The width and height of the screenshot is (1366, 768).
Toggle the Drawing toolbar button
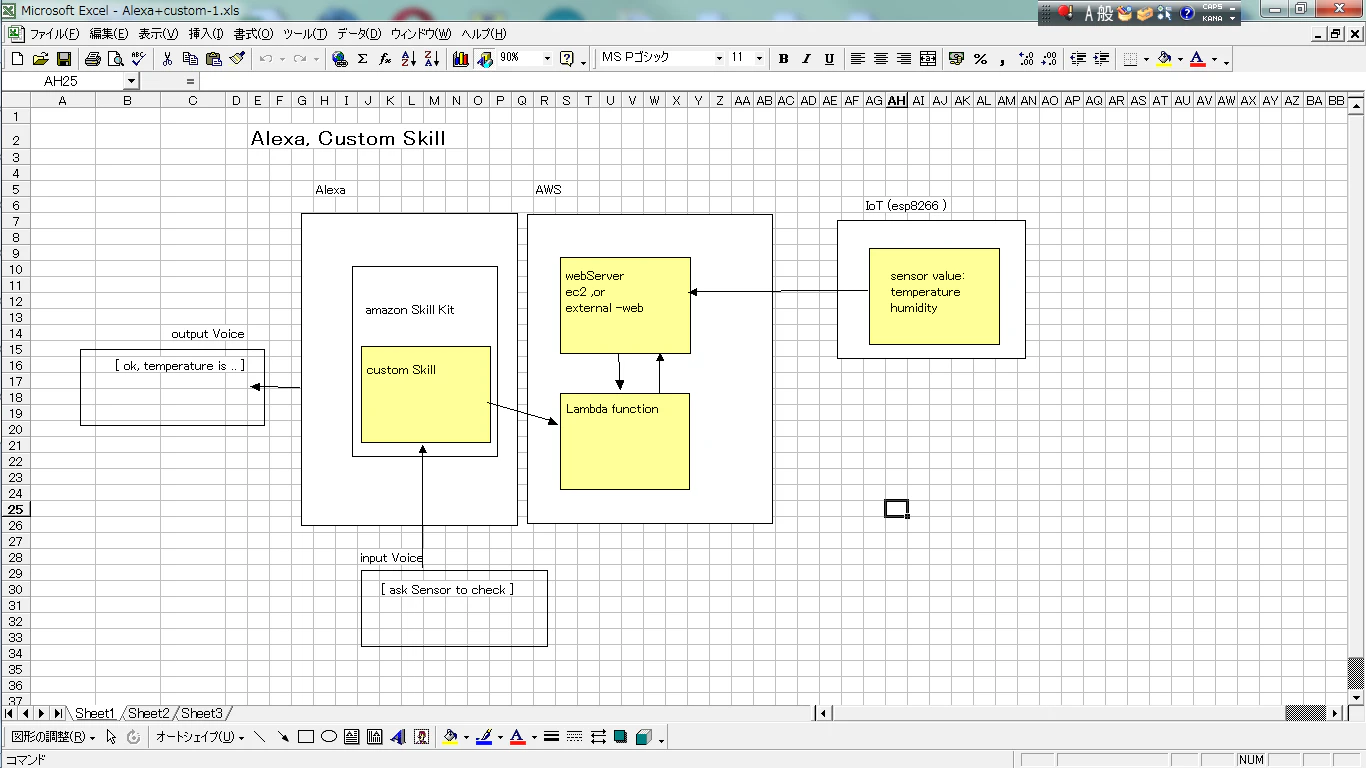tap(485, 59)
